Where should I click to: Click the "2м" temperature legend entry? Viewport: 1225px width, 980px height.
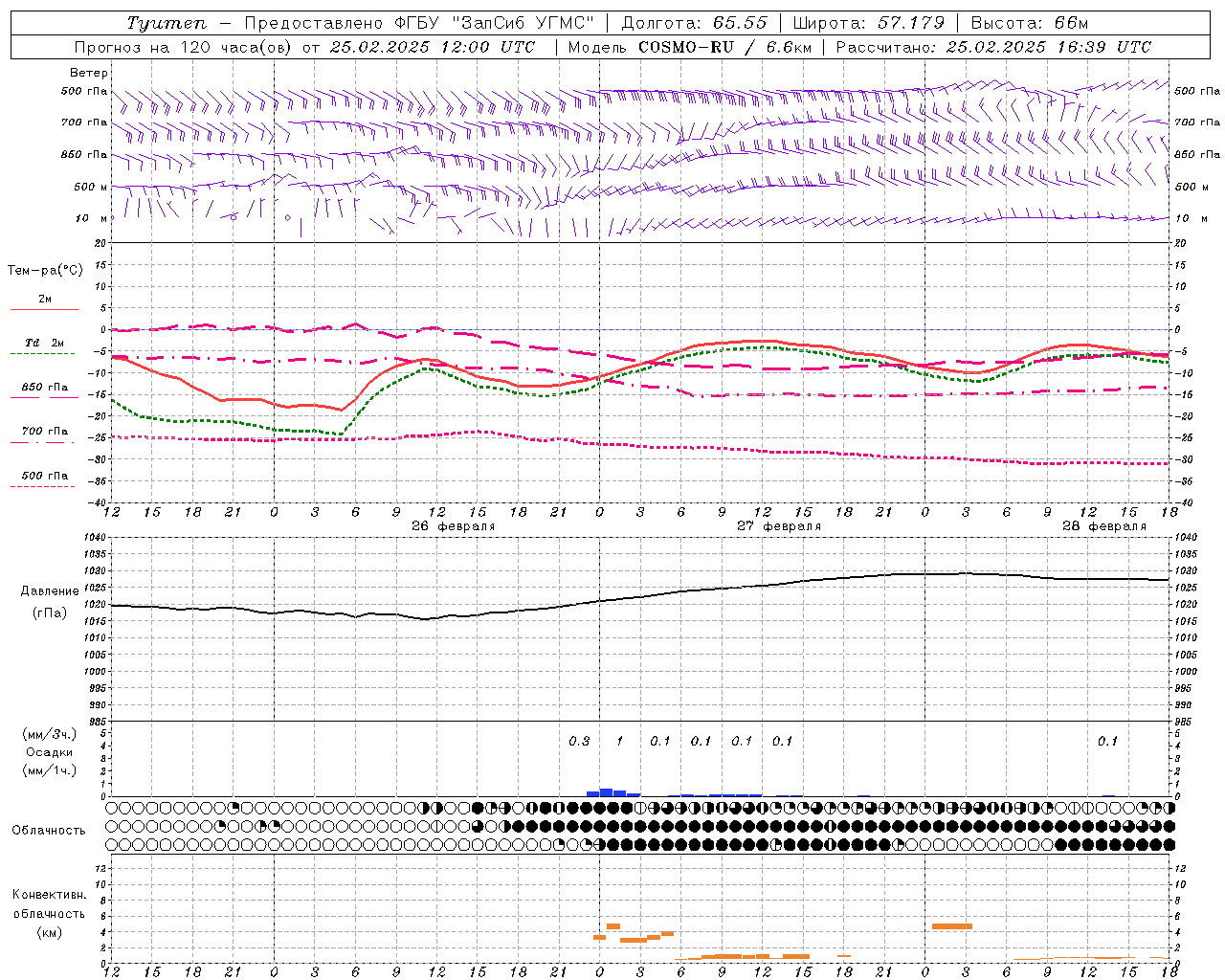click(x=45, y=300)
